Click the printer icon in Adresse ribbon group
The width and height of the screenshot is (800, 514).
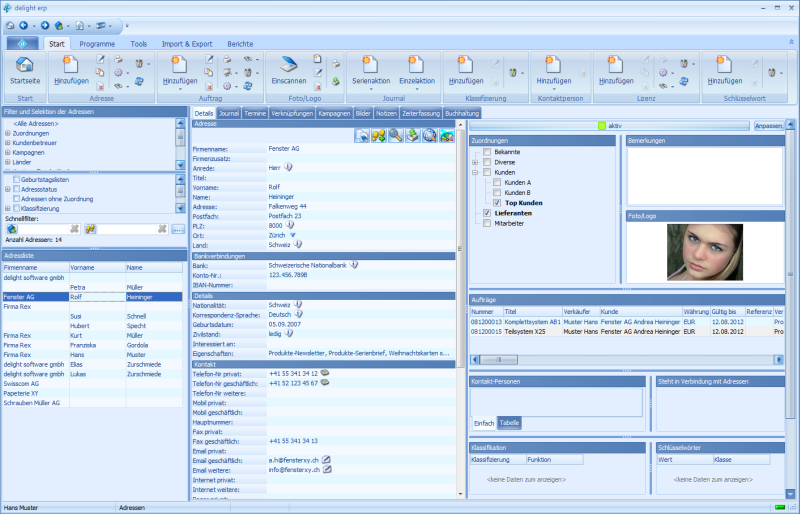118,59
